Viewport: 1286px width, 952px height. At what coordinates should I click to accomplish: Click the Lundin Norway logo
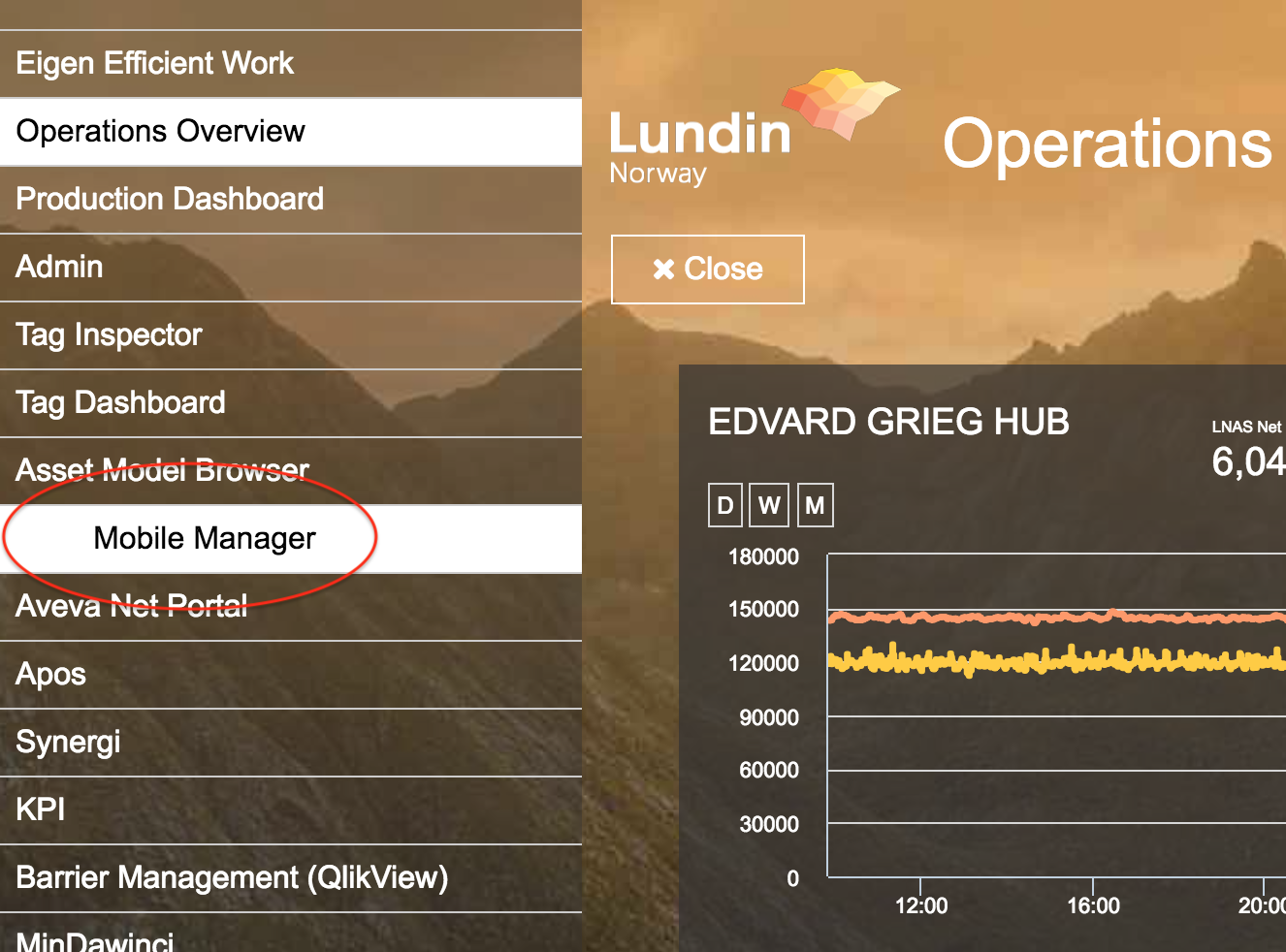coord(754,127)
